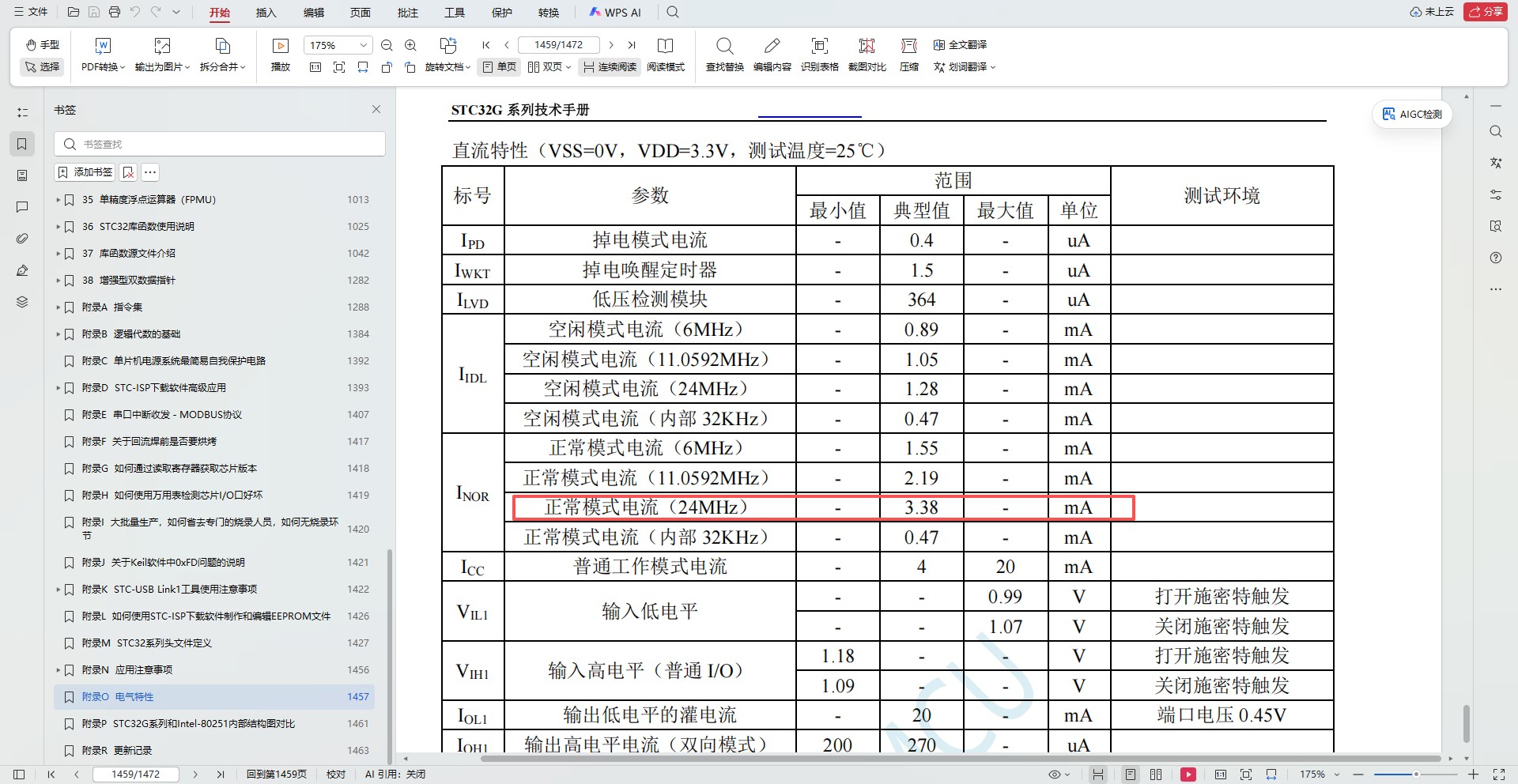The height and width of the screenshot is (784, 1518).
Task: Enable 单页 single page view
Action: 500,67
